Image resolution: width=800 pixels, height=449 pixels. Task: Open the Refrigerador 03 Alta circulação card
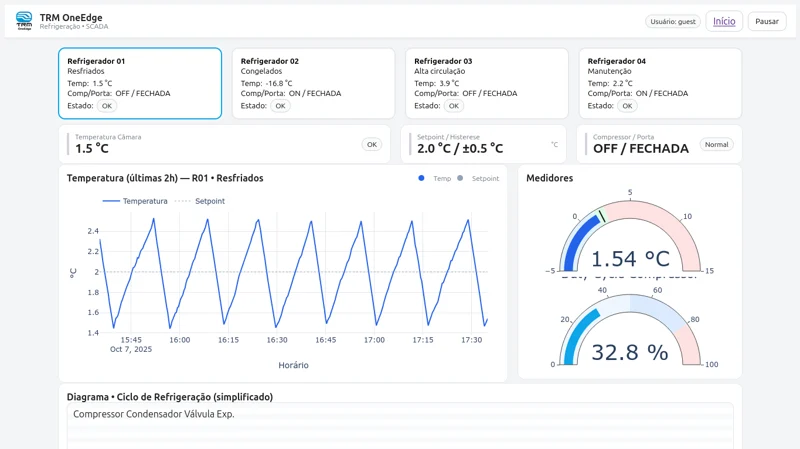(487, 83)
